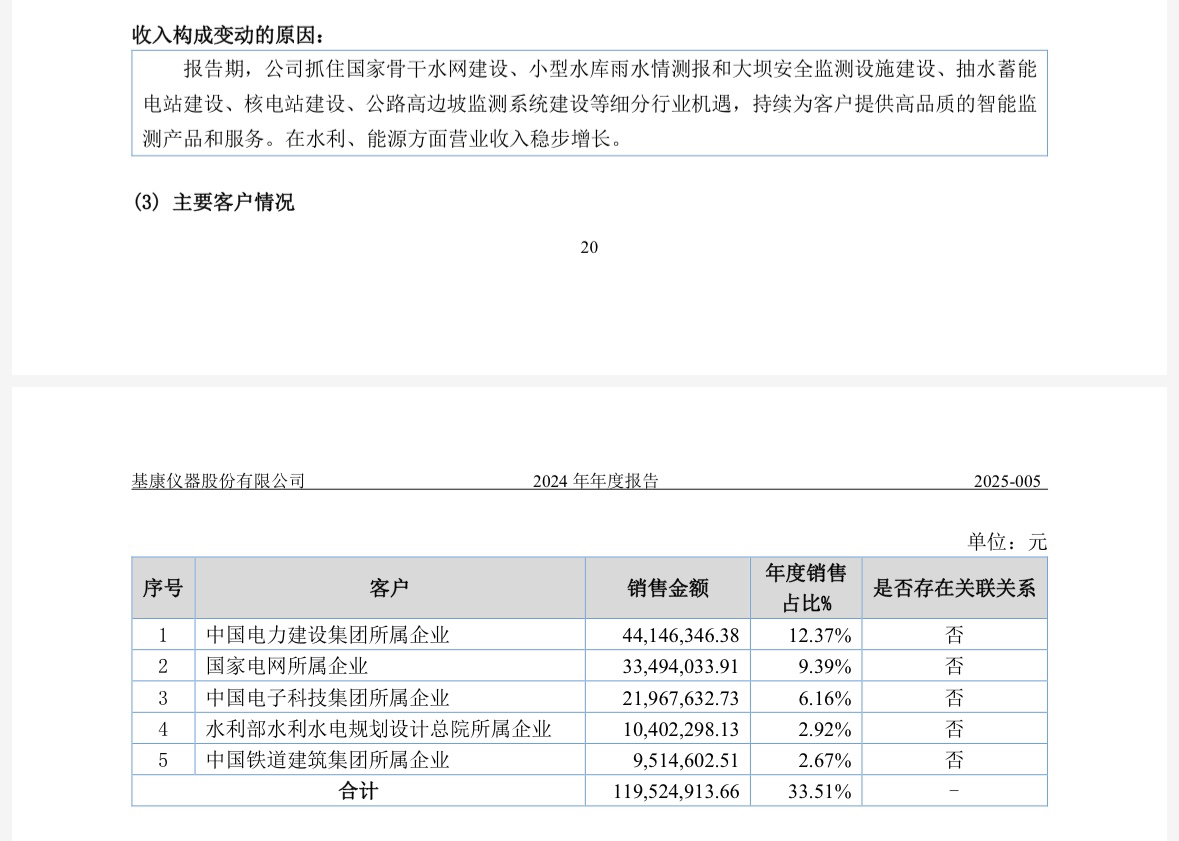Click sales amount 33,494,033.91
The height and width of the screenshot is (841, 1179).
point(680,666)
